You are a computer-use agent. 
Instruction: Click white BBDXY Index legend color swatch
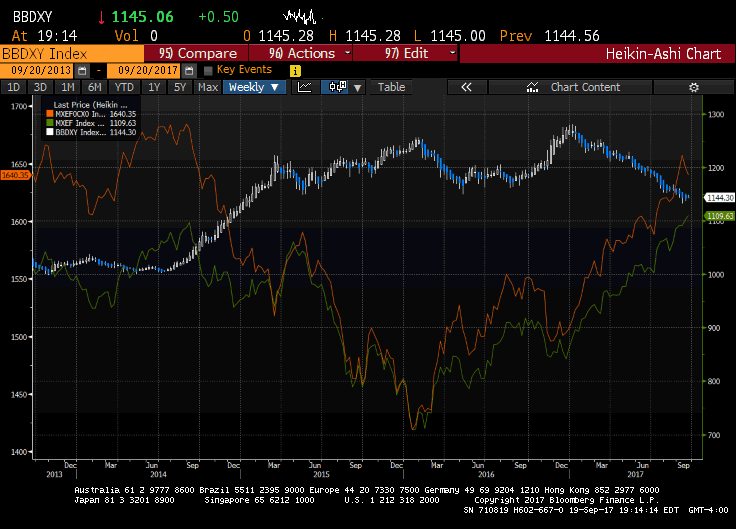coord(50,132)
